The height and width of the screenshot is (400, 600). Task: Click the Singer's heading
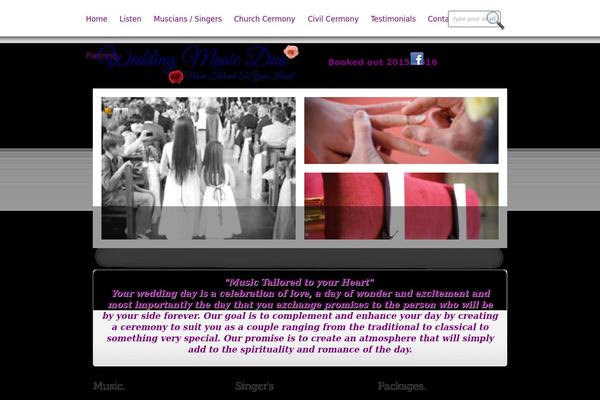(x=254, y=386)
